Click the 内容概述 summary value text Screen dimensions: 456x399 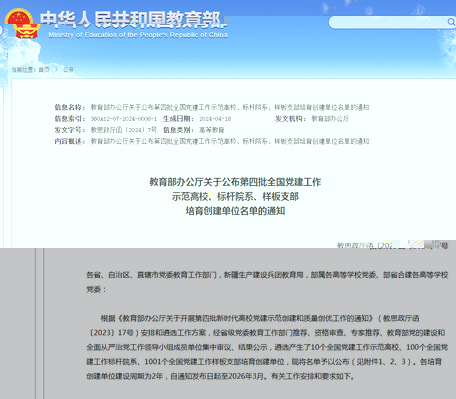pos(230,141)
